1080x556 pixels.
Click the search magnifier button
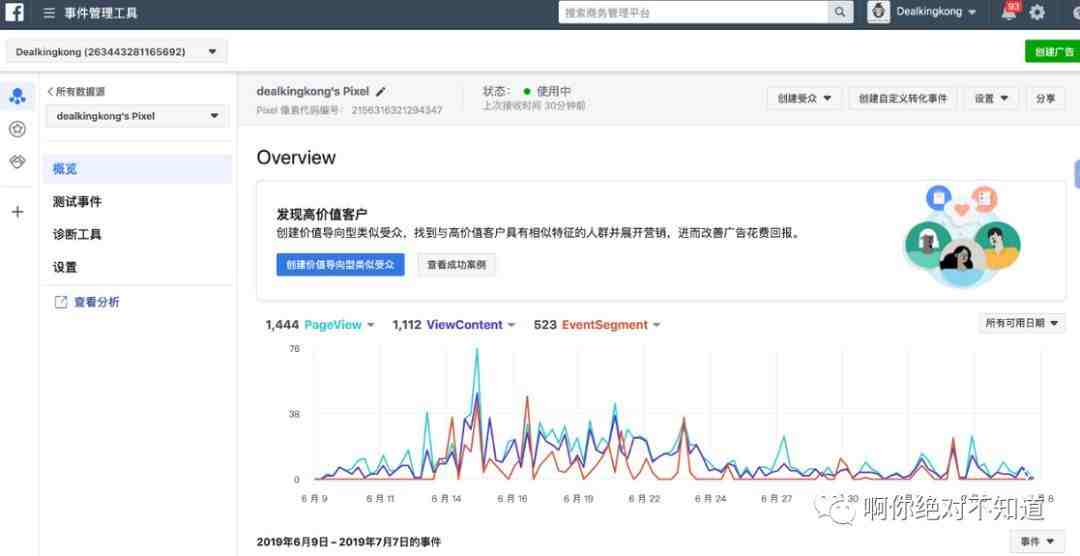pyautogui.click(x=840, y=12)
